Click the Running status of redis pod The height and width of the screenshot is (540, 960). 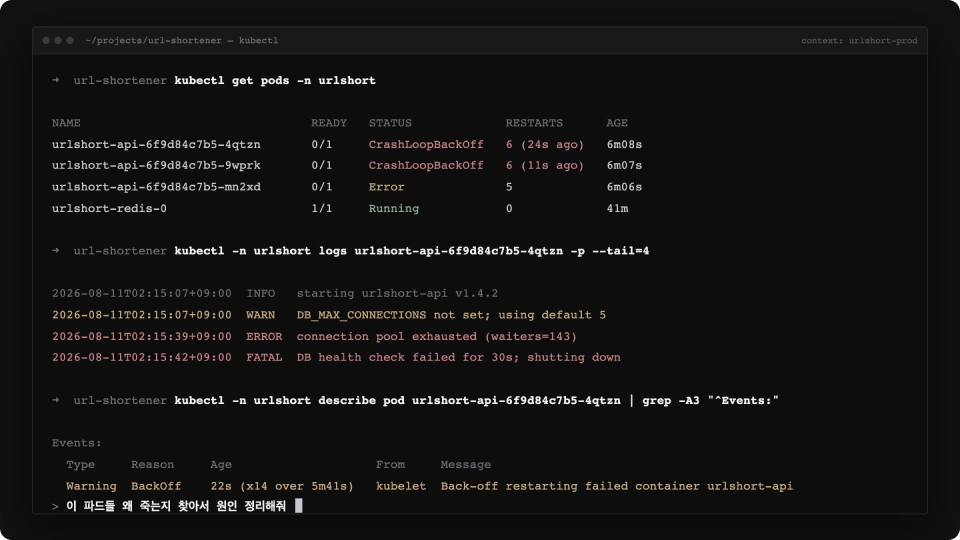[x=394, y=208]
